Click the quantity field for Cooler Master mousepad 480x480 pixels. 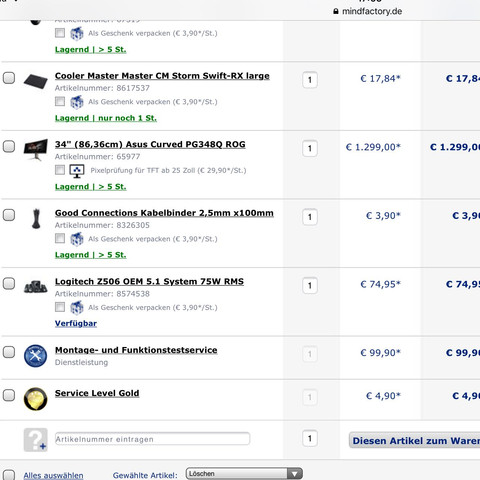[310, 80]
